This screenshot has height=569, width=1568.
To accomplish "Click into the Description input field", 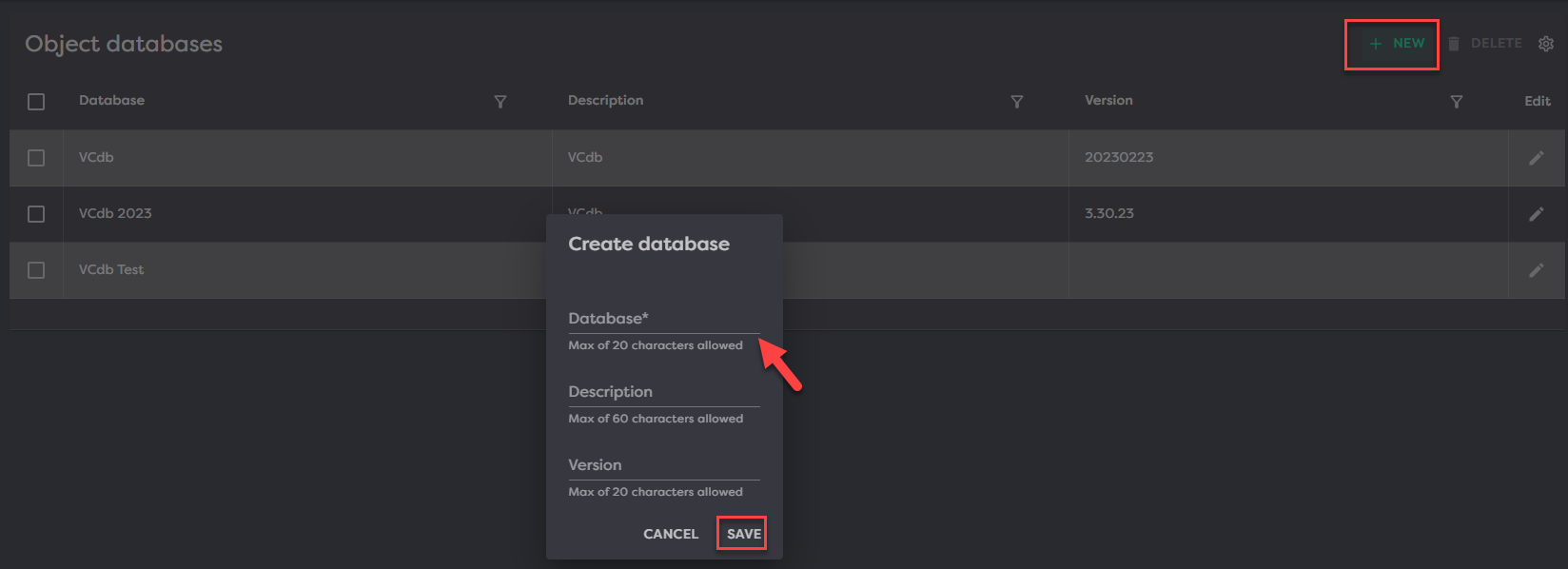I will (x=663, y=393).
